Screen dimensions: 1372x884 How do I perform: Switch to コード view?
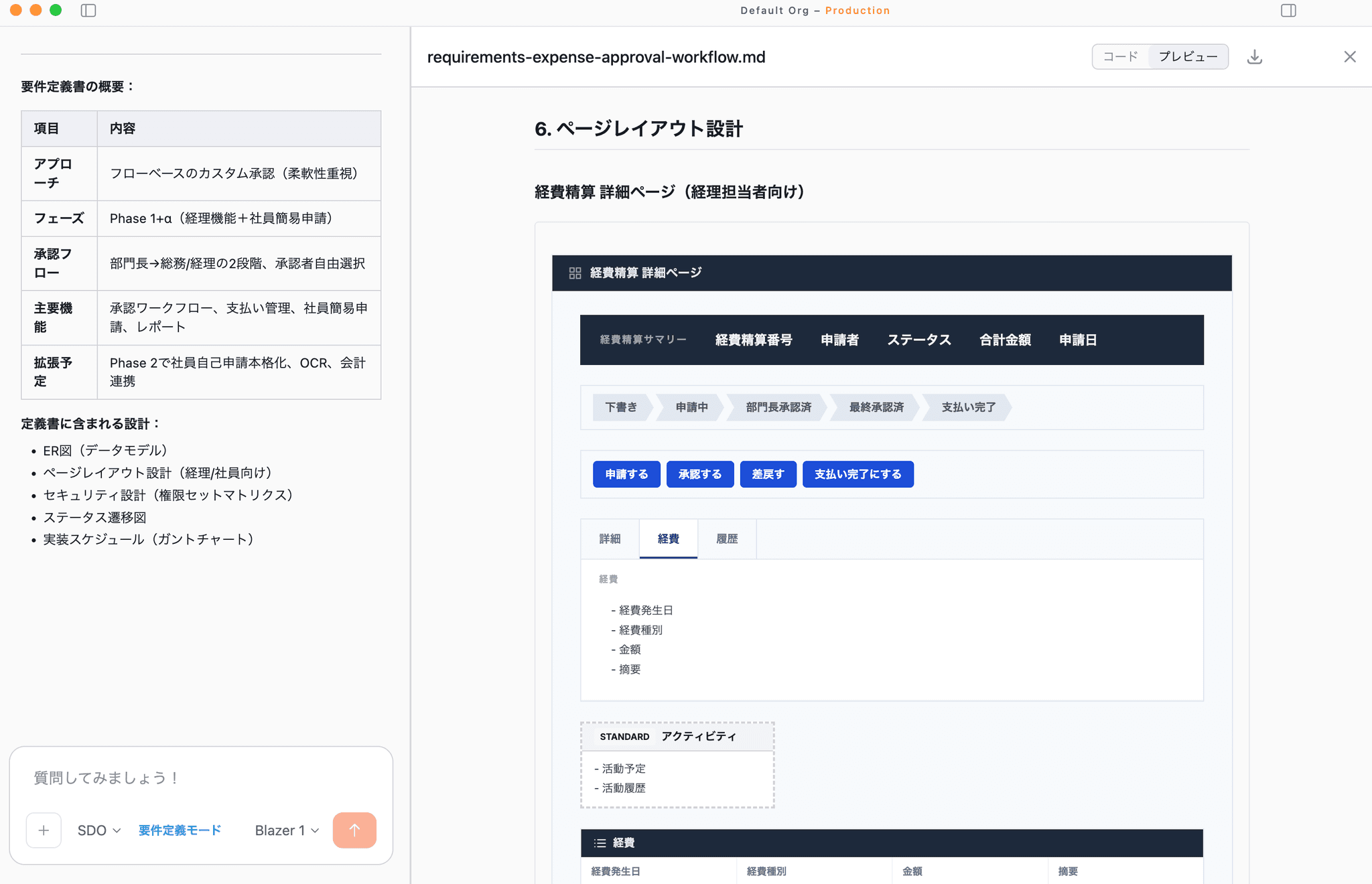1121,57
